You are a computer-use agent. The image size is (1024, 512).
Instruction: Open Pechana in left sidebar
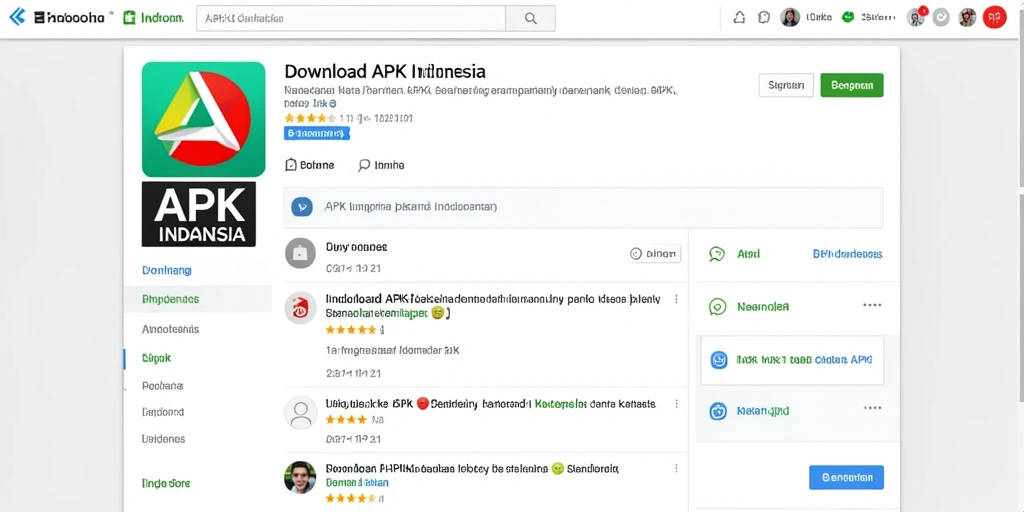click(163, 386)
